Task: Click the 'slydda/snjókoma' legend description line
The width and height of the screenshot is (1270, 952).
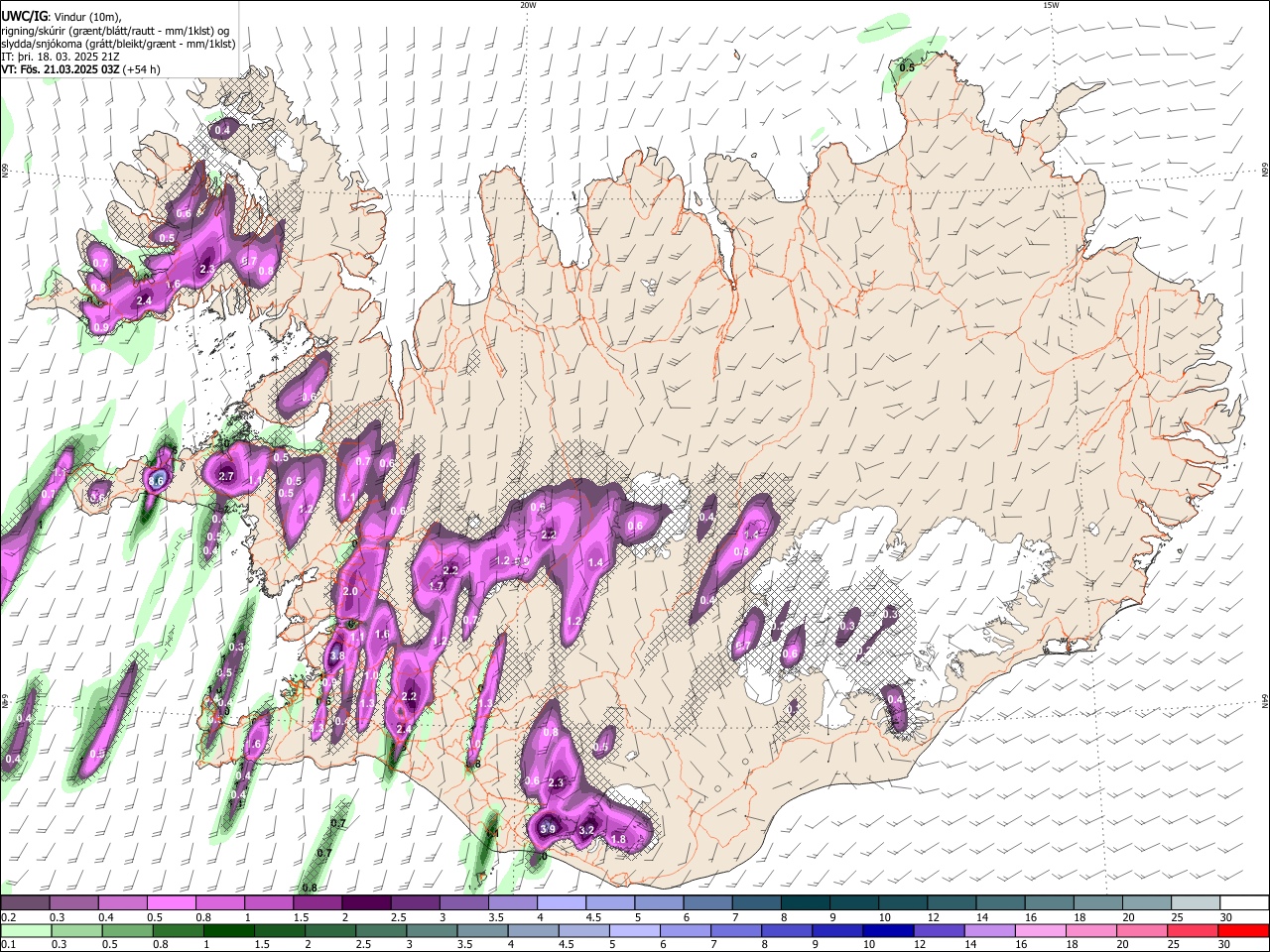Action: [x=118, y=44]
